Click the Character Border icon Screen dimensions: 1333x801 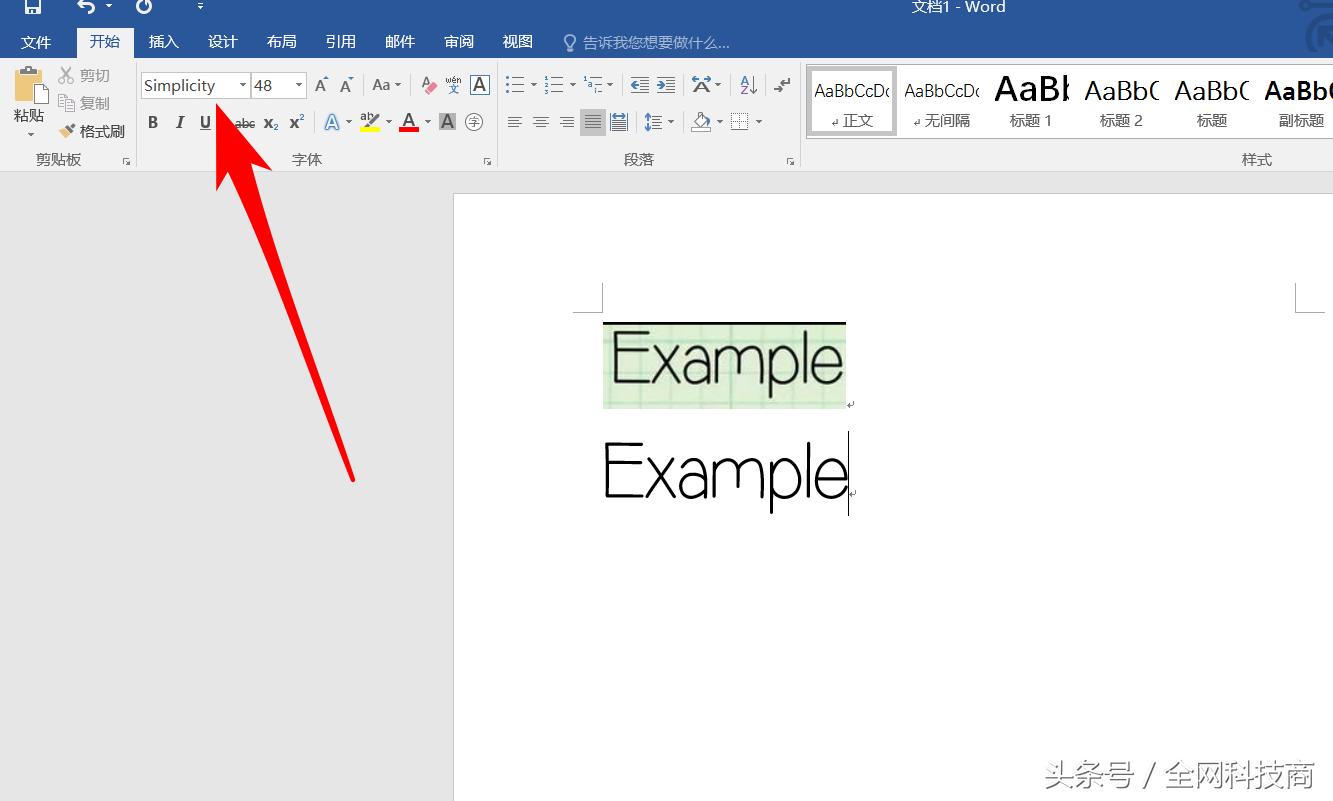tap(480, 85)
